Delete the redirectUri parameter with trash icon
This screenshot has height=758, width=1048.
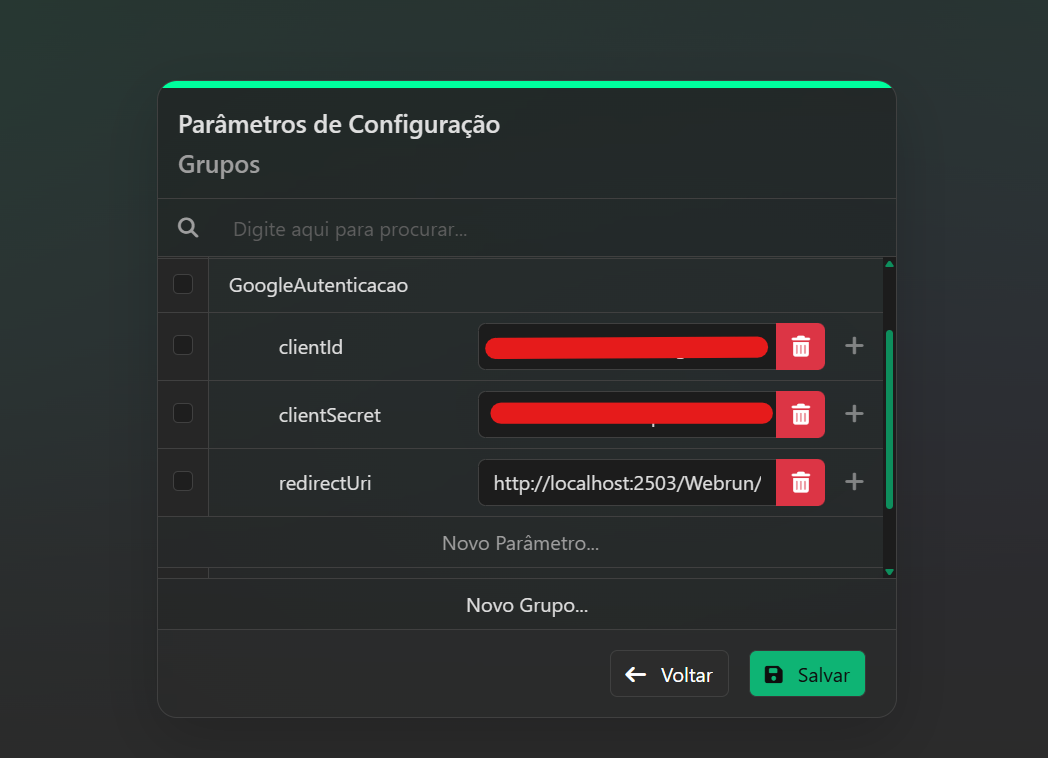click(800, 483)
